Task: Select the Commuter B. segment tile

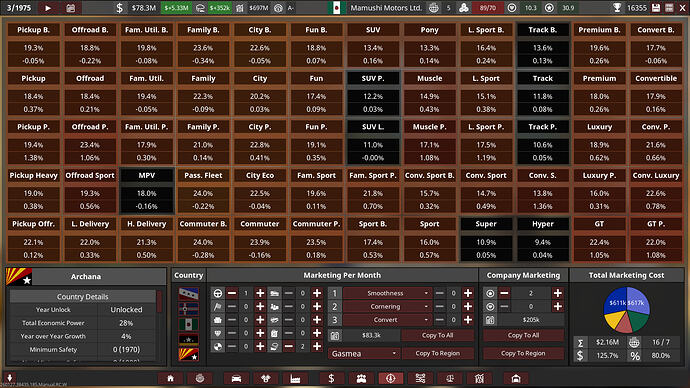Action: tap(203, 239)
